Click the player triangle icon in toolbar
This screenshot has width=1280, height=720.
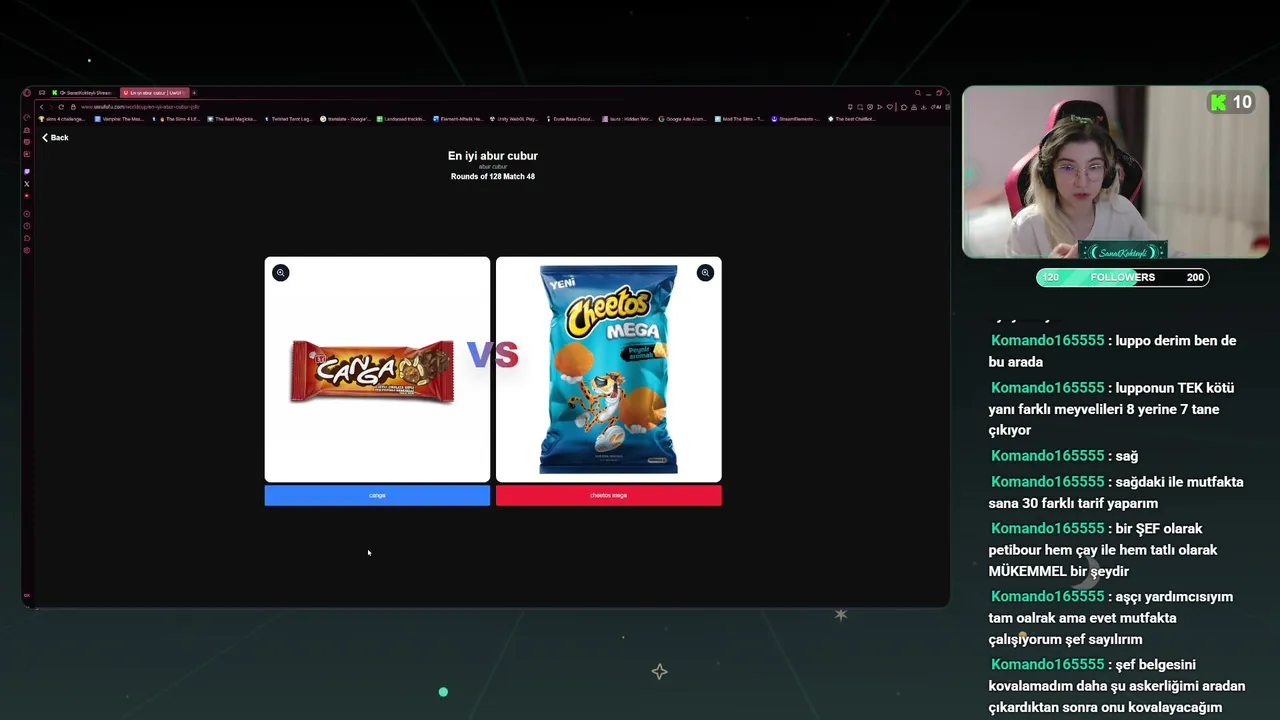pos(879,107)
